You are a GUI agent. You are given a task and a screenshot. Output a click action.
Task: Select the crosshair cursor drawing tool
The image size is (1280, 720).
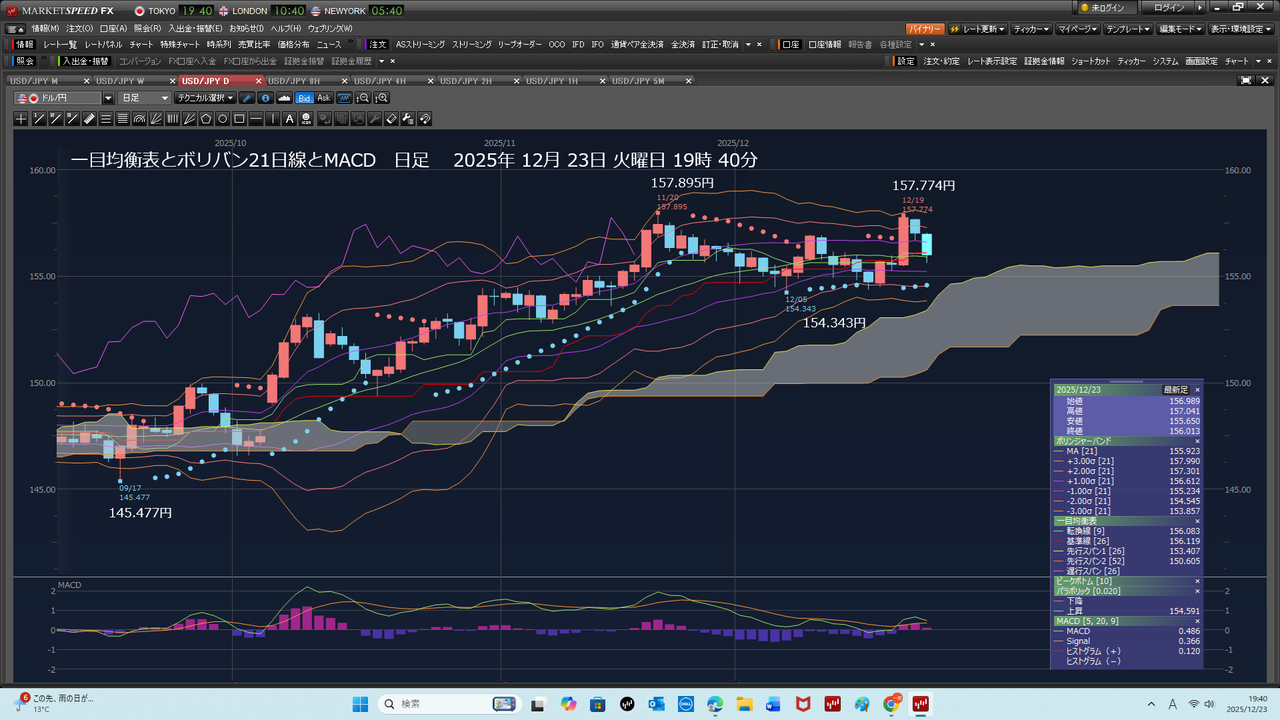click(21, 119)
